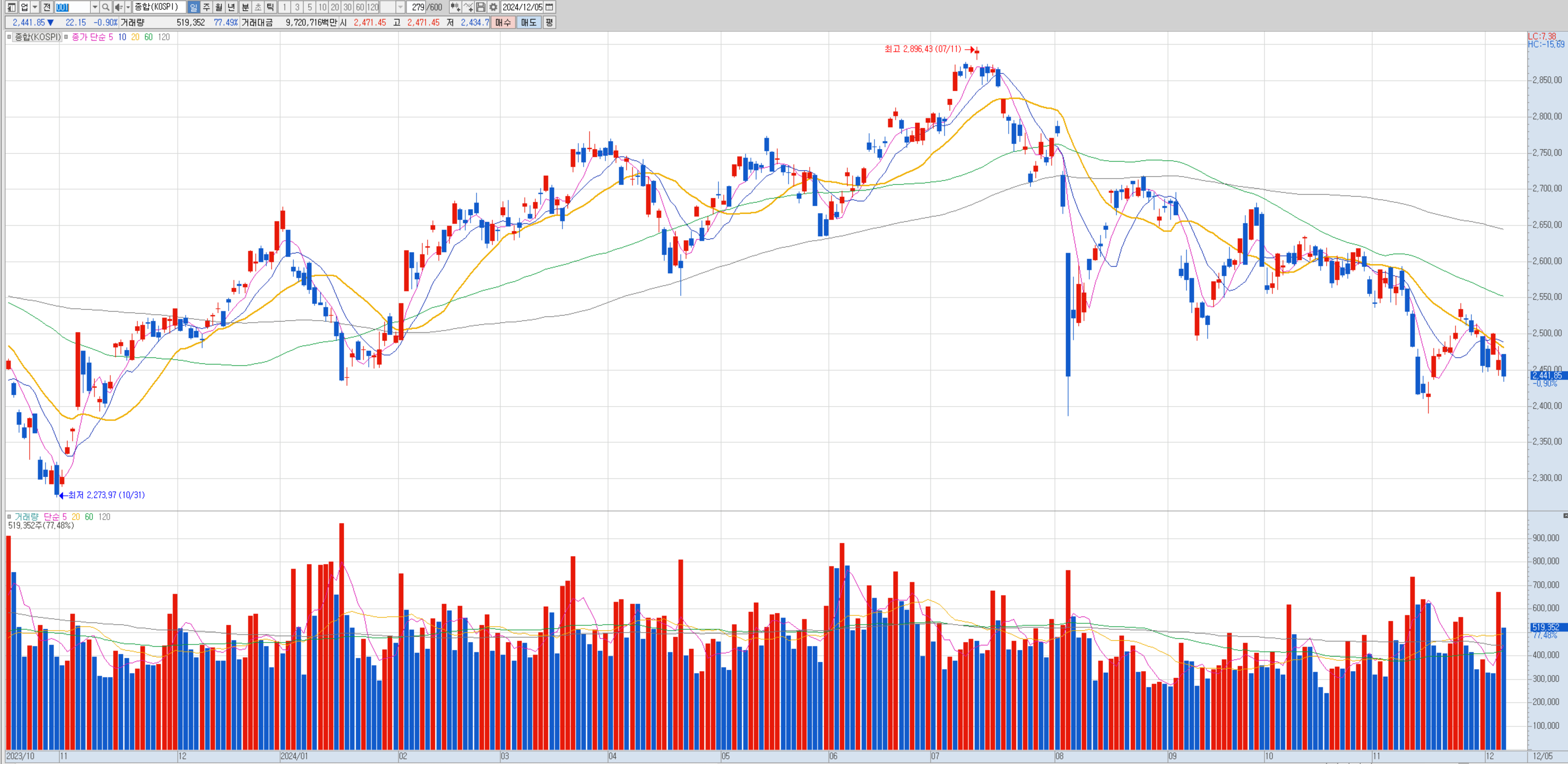The image size is (1568, 764).
Task: Expand the dropdown arrow beside speaker icon
Action: (x=128, y=7)
